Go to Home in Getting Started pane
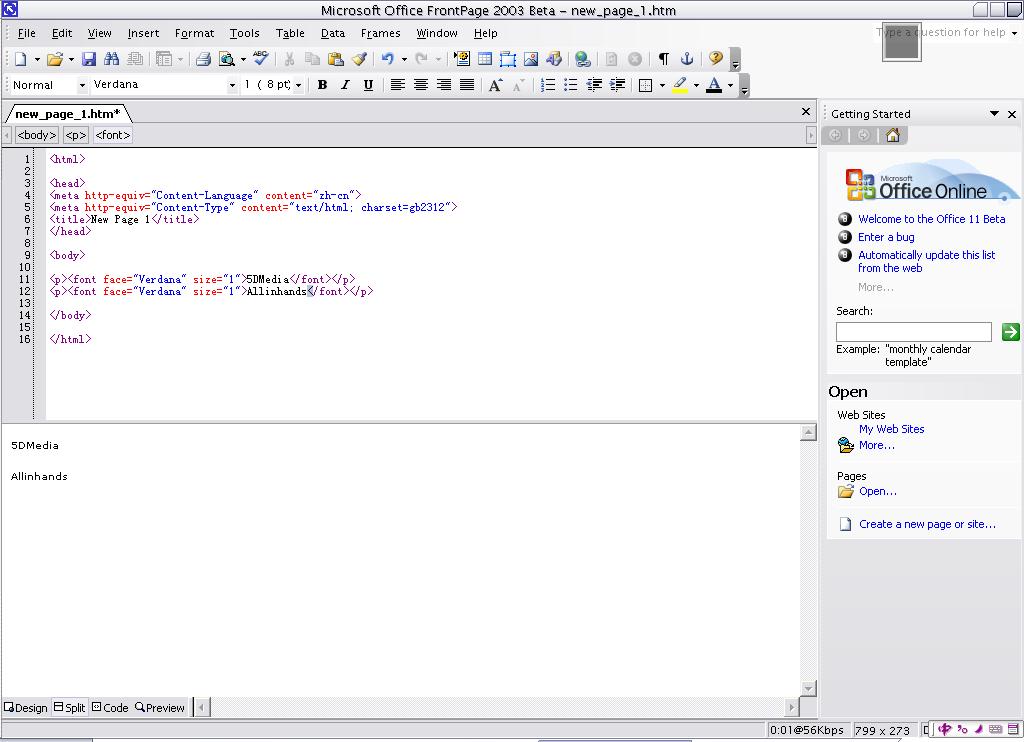Viewport: 1024px width, 742px height. (893, 135)
